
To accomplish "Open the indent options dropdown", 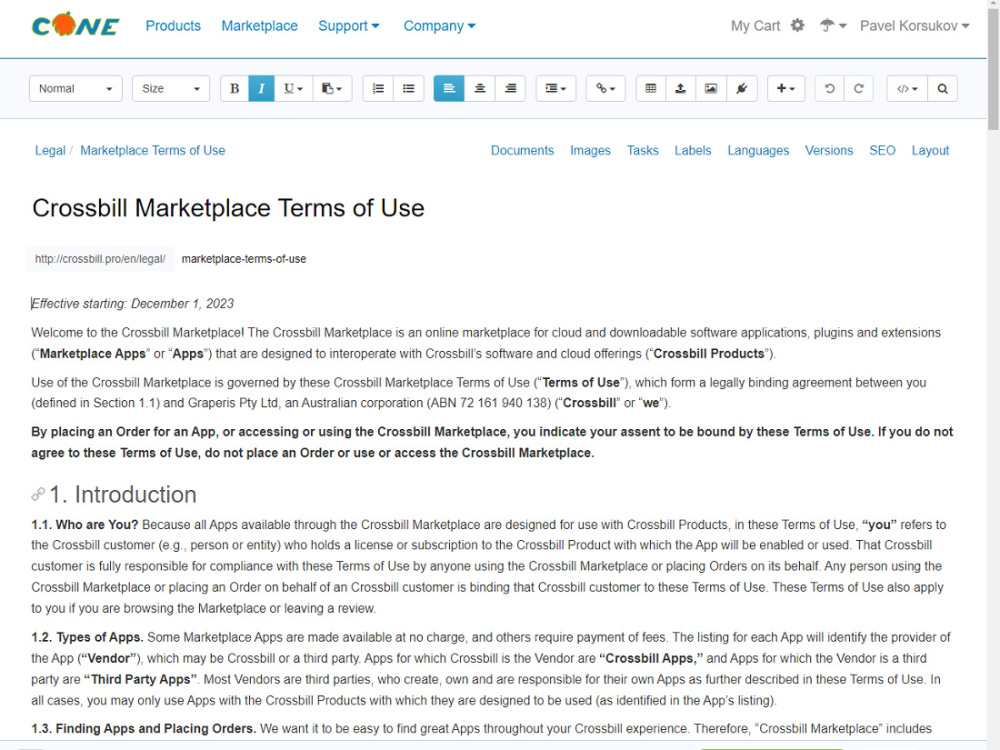I will tap(555, 89).
